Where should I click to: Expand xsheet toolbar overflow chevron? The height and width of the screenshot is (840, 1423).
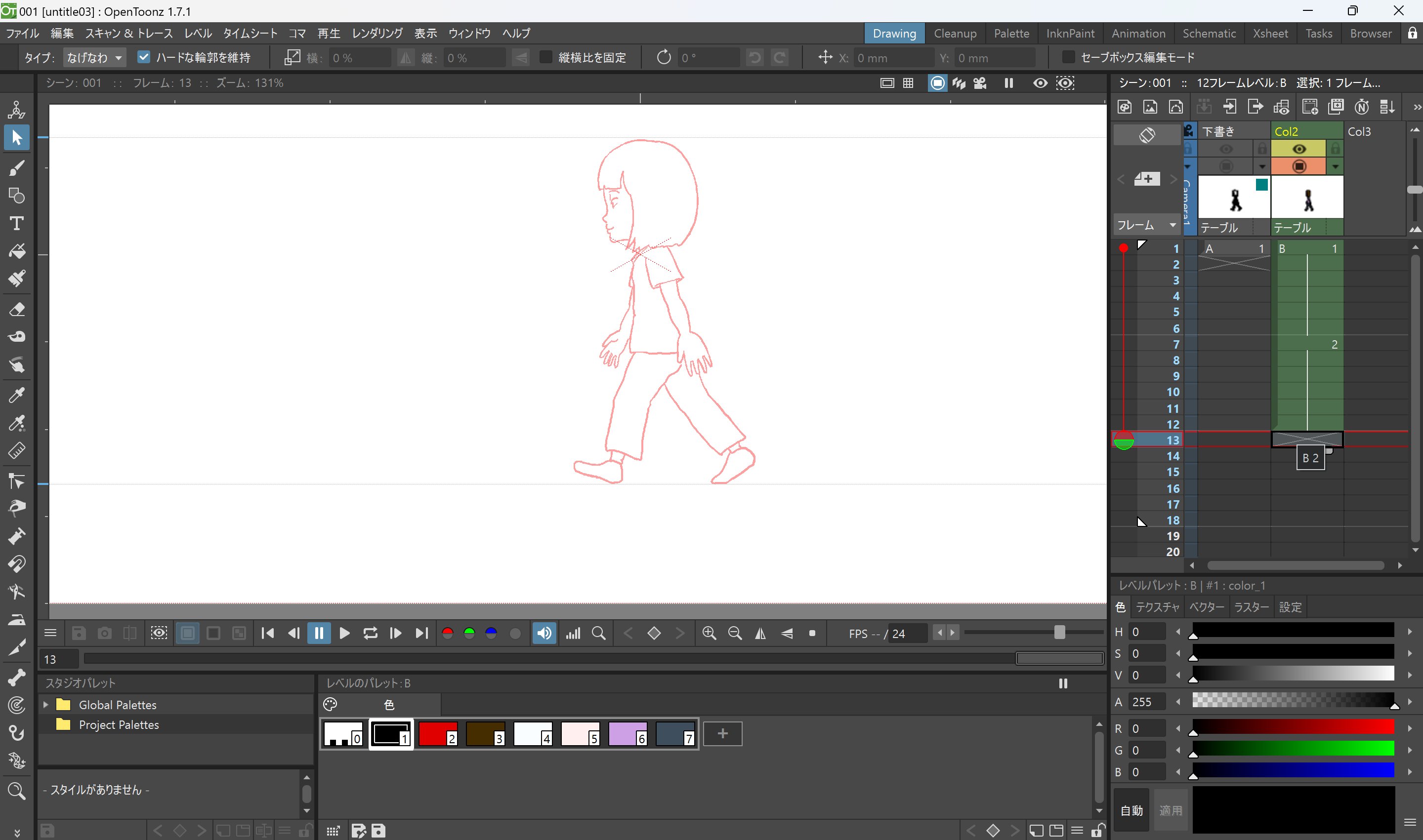coord(1418,107)
